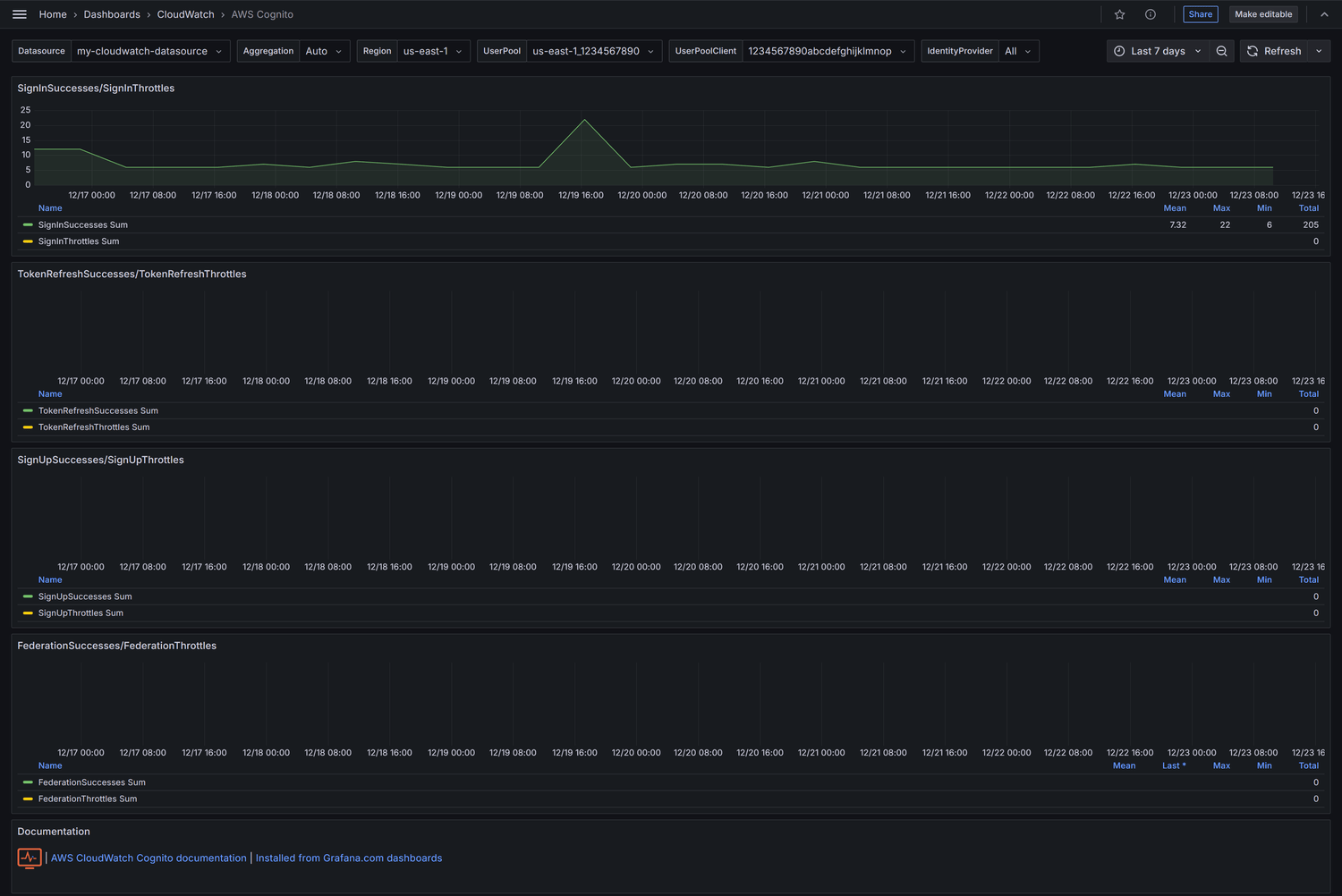1342x896 pixels.
Task: Toggle TokenRefreshSuccesses Sum series visibility
Action: tap(98, 411)
